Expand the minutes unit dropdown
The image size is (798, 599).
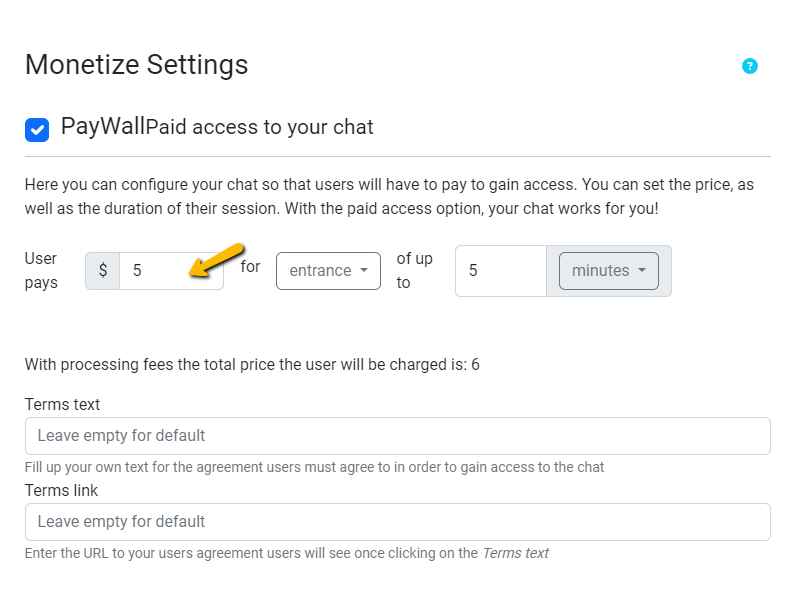(608, 271)
